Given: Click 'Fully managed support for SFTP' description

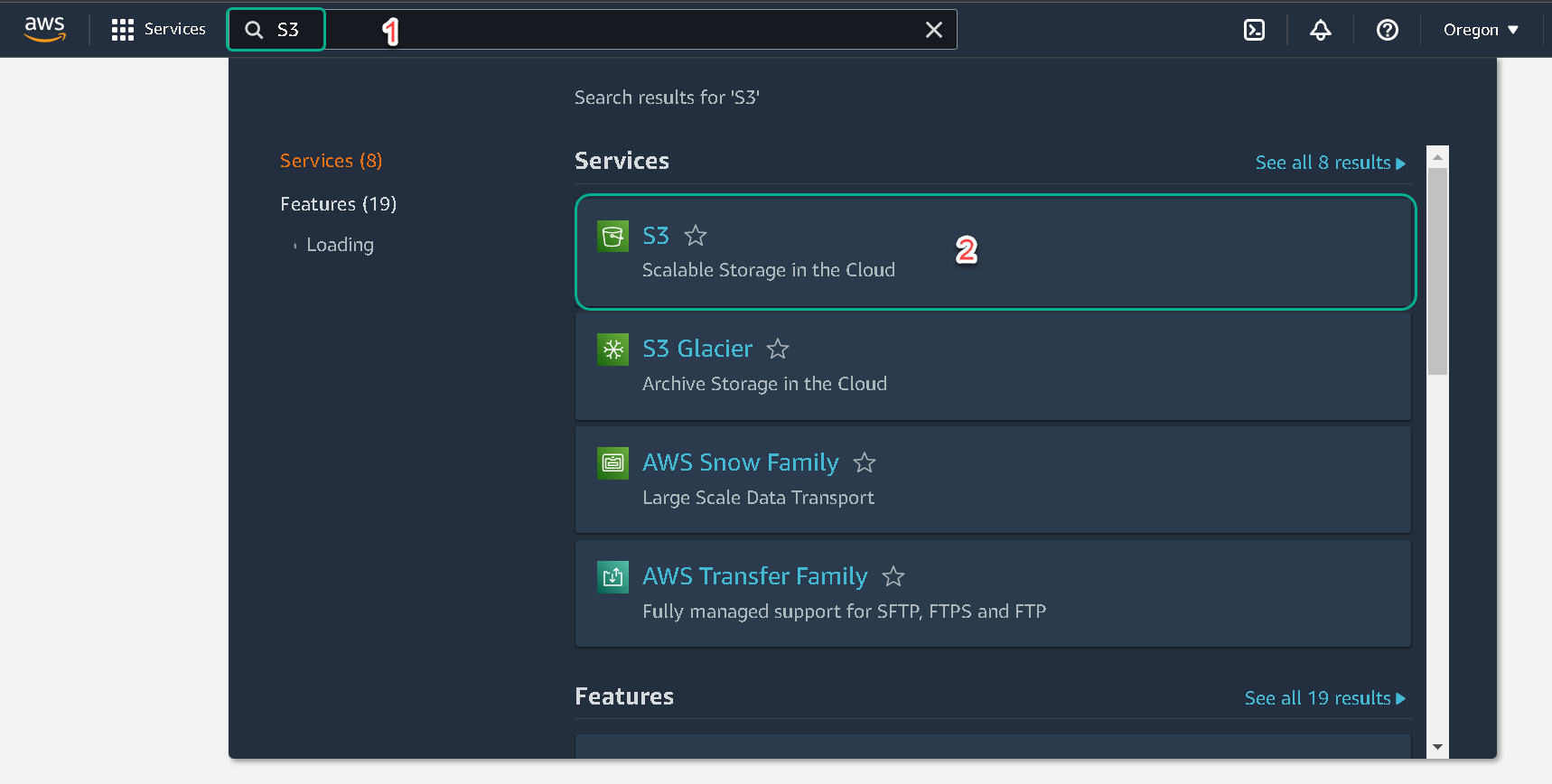Looking at the screenshot, I should pyautogui.click(x=845, y=611).
